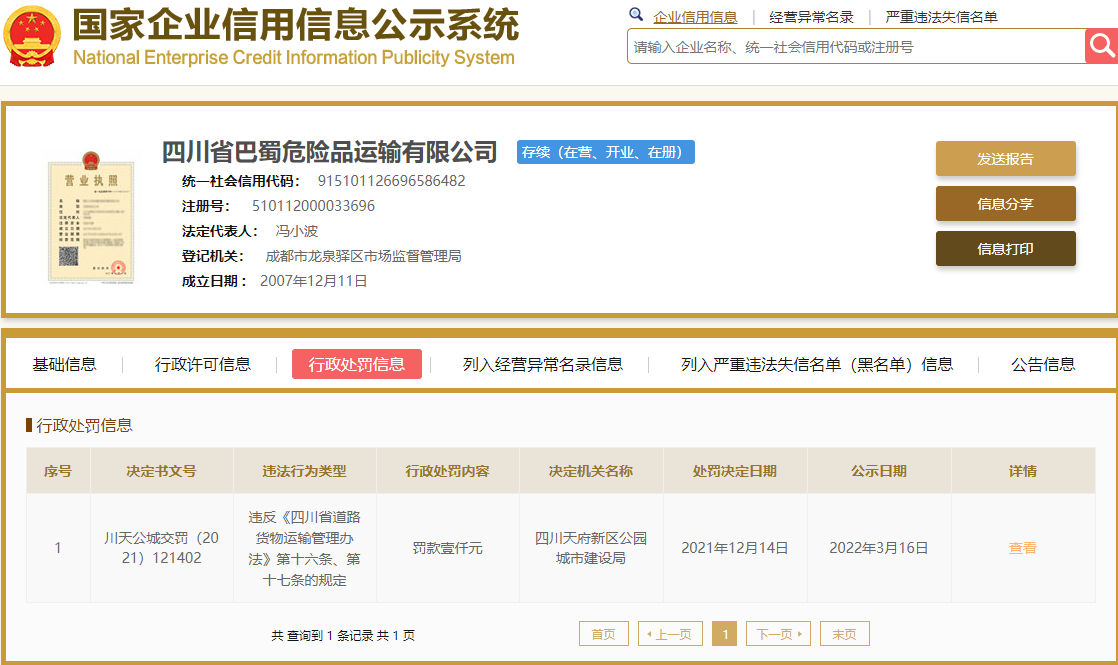Viewport: 1118px width, 665px height.
Task: Open the 列入经营异常名录信息 tab
Action: point(543,364)
